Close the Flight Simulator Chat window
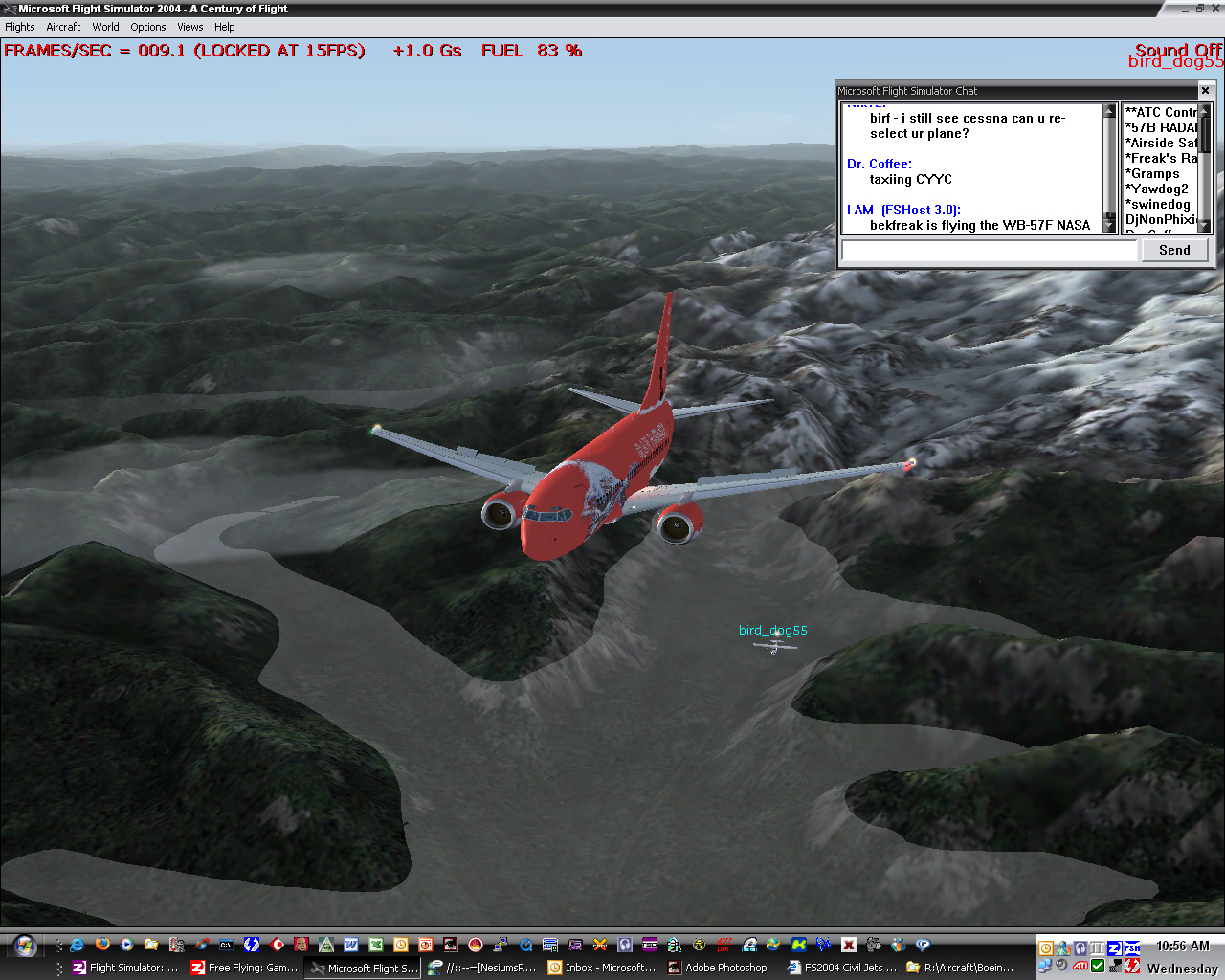The height and width of the screenshot is (980, 1225). coord(1205,91)
